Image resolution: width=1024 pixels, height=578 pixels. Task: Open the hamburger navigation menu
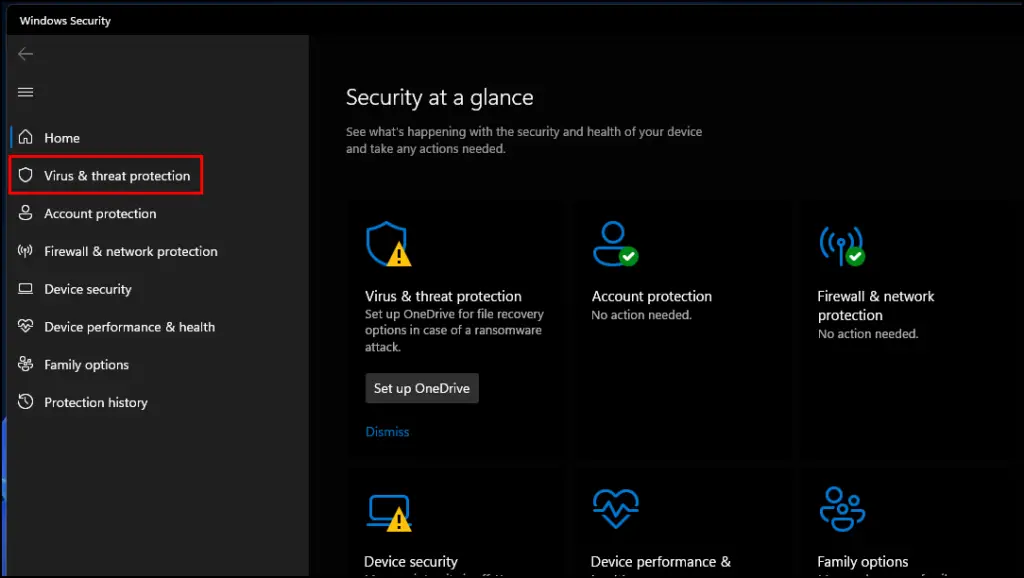(x=25, y=92)
